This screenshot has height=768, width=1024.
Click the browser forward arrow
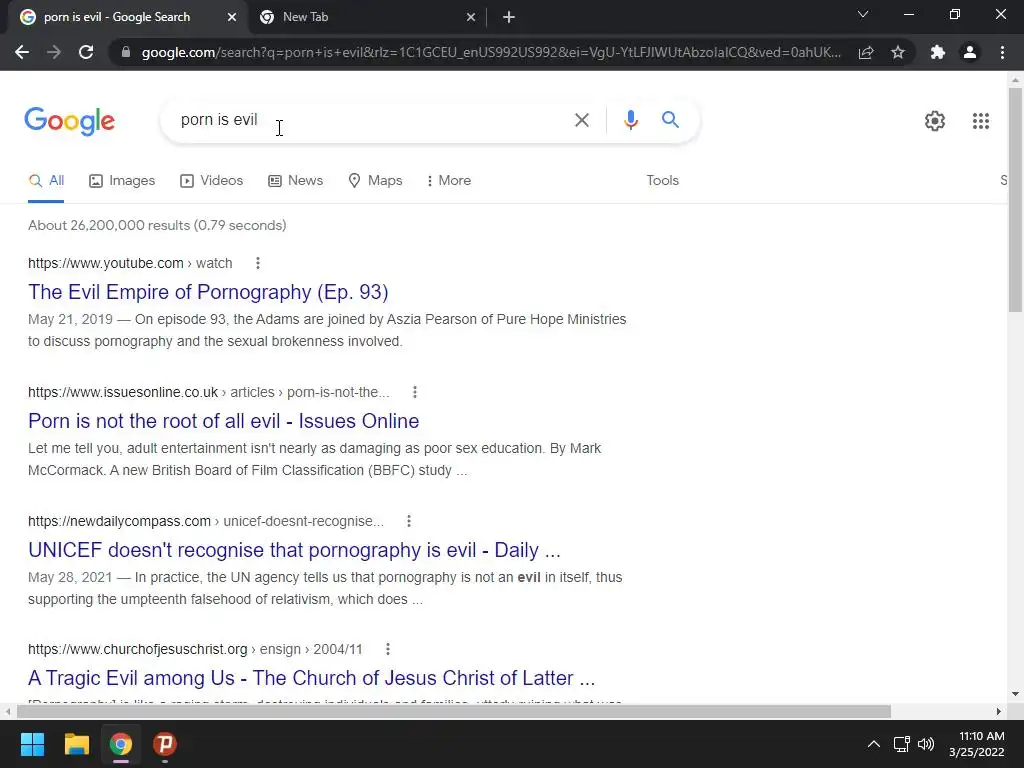(54, 52)
